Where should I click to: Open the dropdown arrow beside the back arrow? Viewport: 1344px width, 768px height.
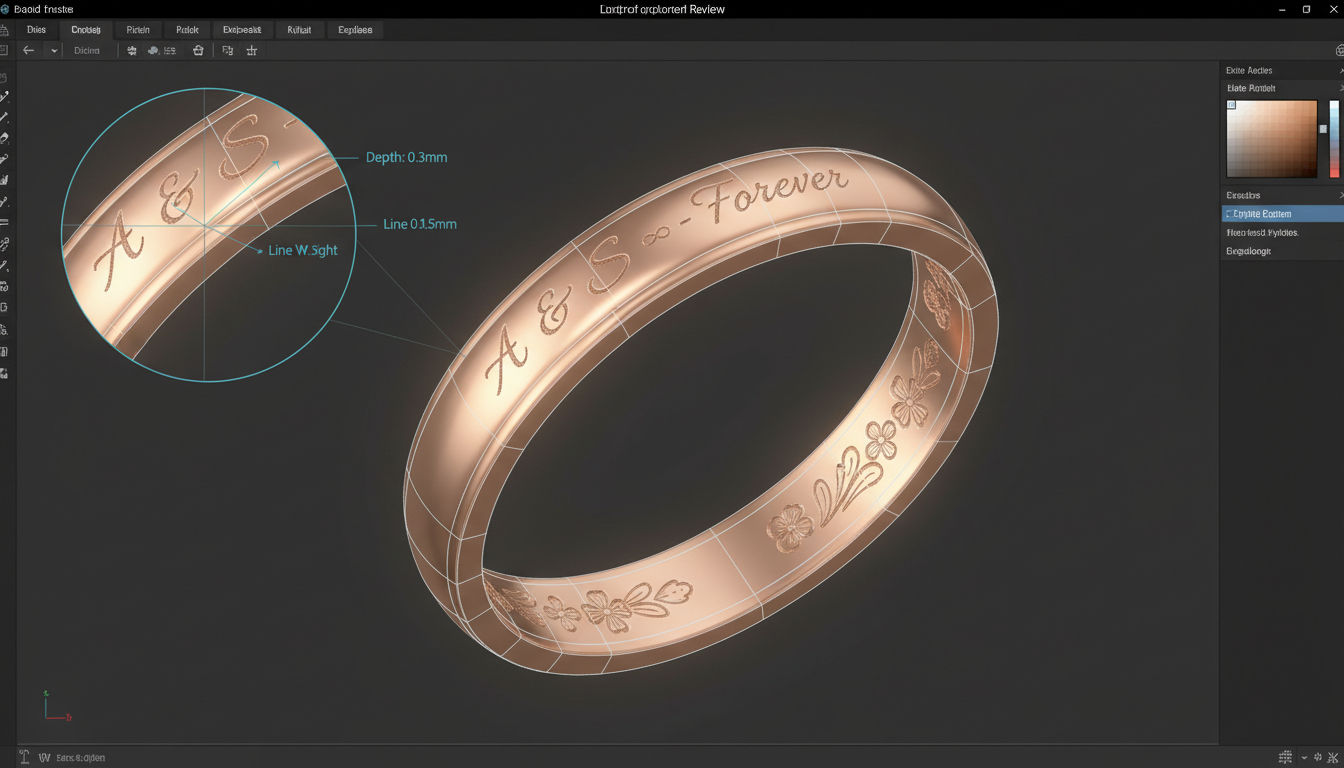54,50
